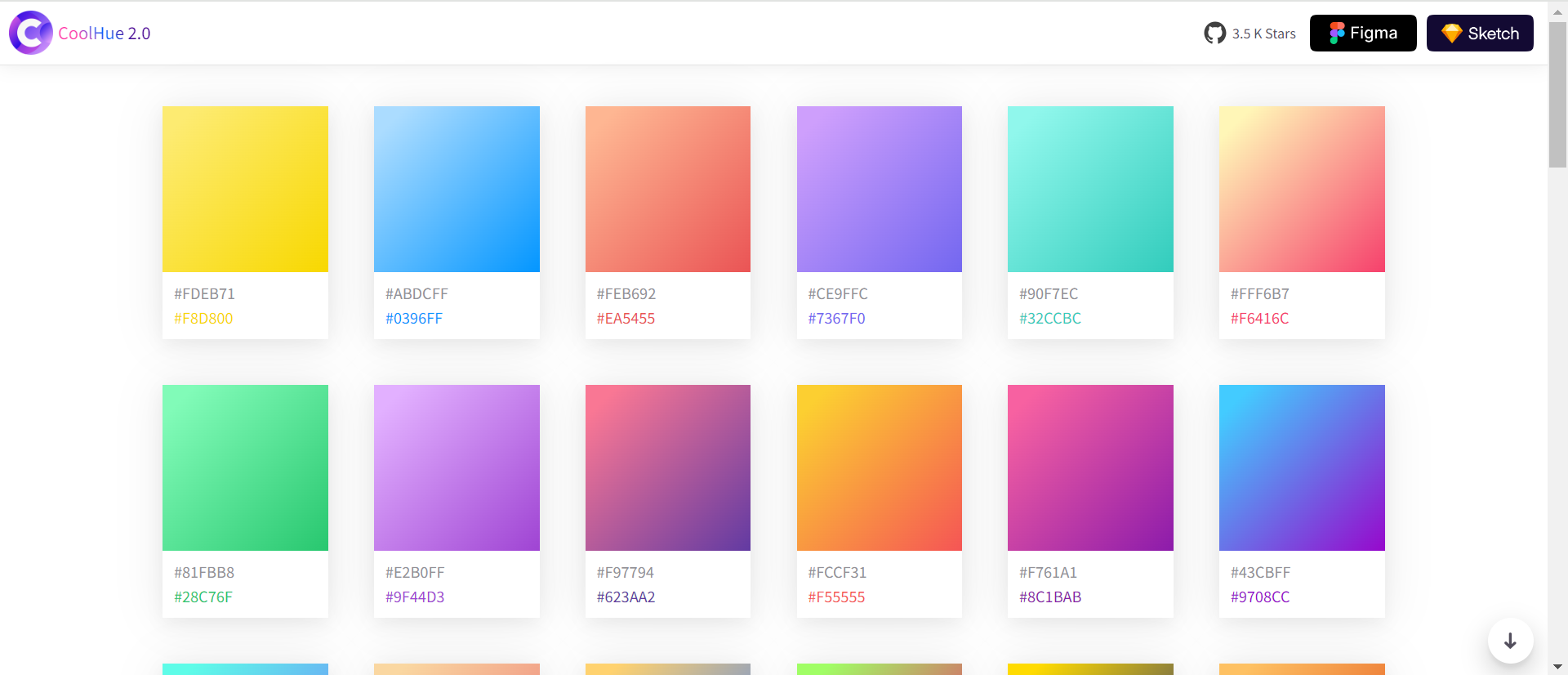This screenshot has height=675, width=1568.
Task: Copy the #EA5455 color code
Action: 626,319
